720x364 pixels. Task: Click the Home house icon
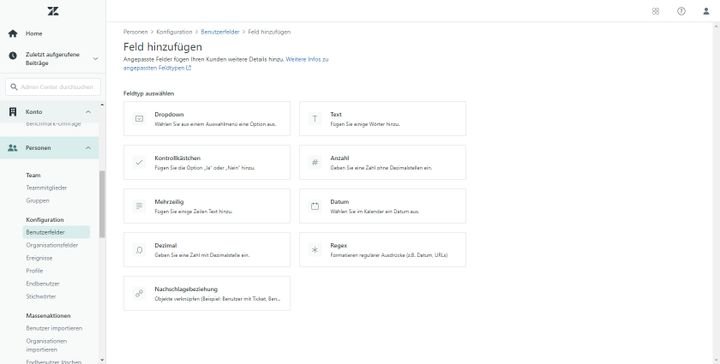pos(13,34)
